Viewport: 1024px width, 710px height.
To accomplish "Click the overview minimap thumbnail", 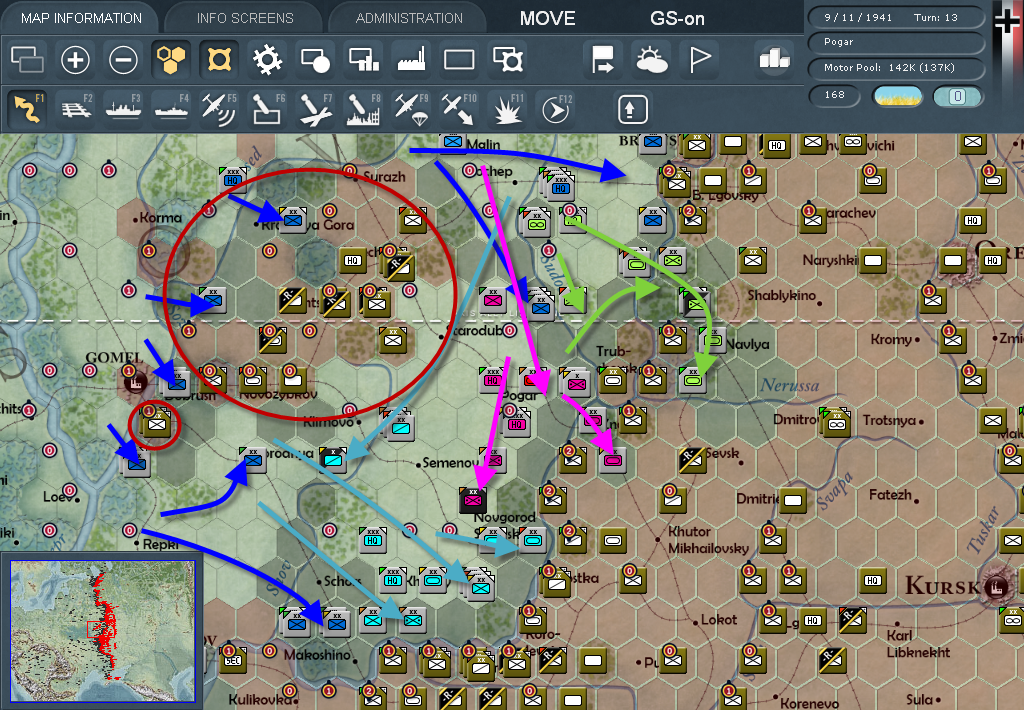I will pyautogui.click(x=103, y=632).
